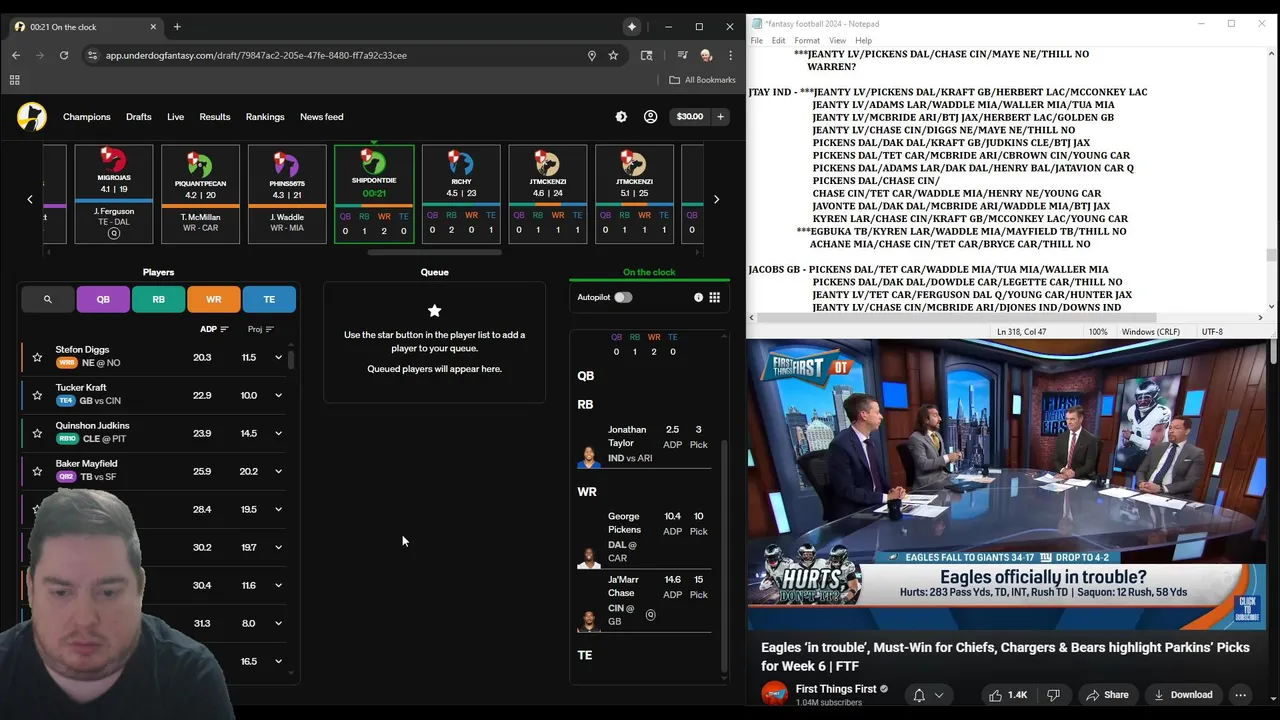Star Quinshon Judkins for the queue
This screenshot has width=1280, height=720.
(x=37, y=433)
